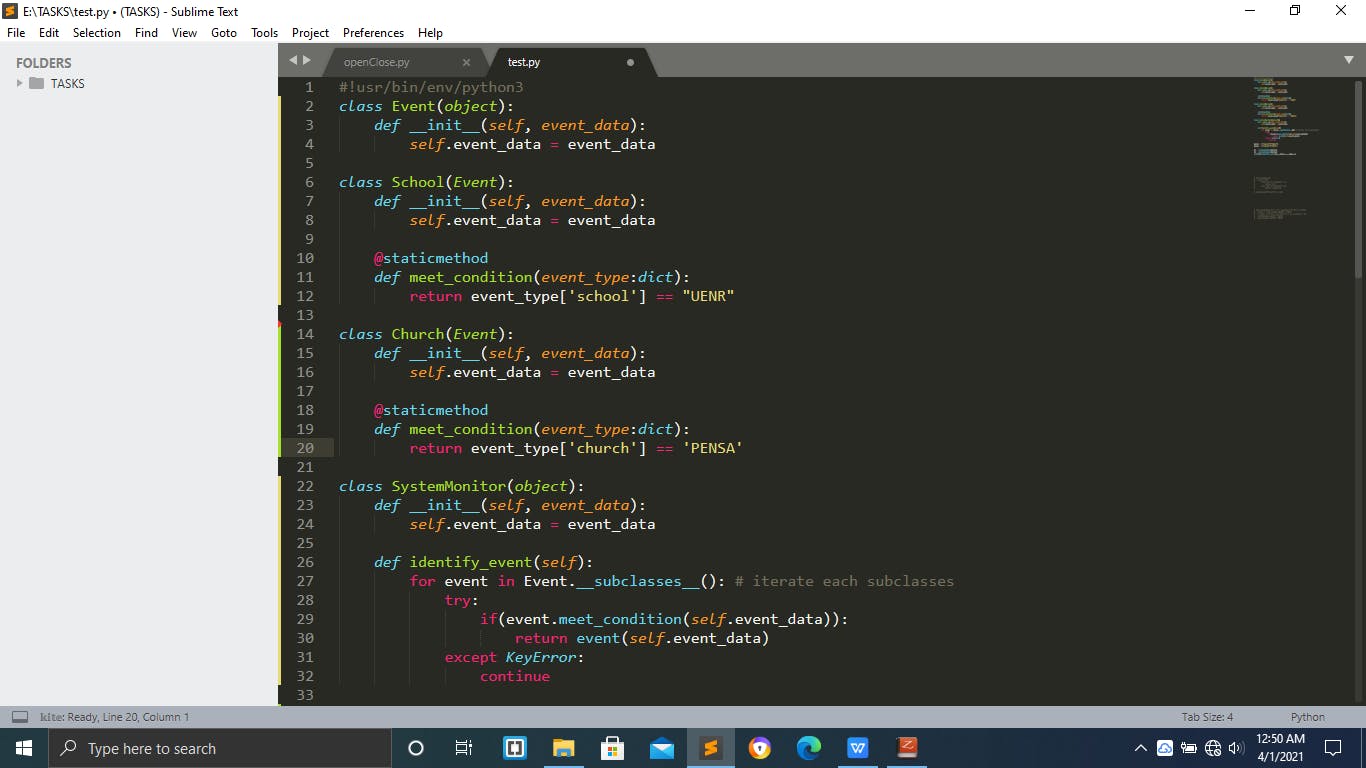Open the Project menu
1366x768 pixels.
click(x=310, y=32)
